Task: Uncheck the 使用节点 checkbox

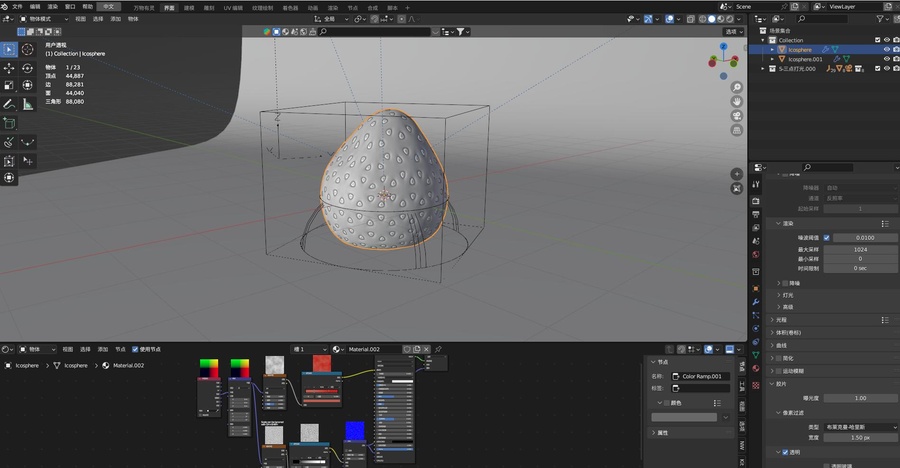Action: 135,349
